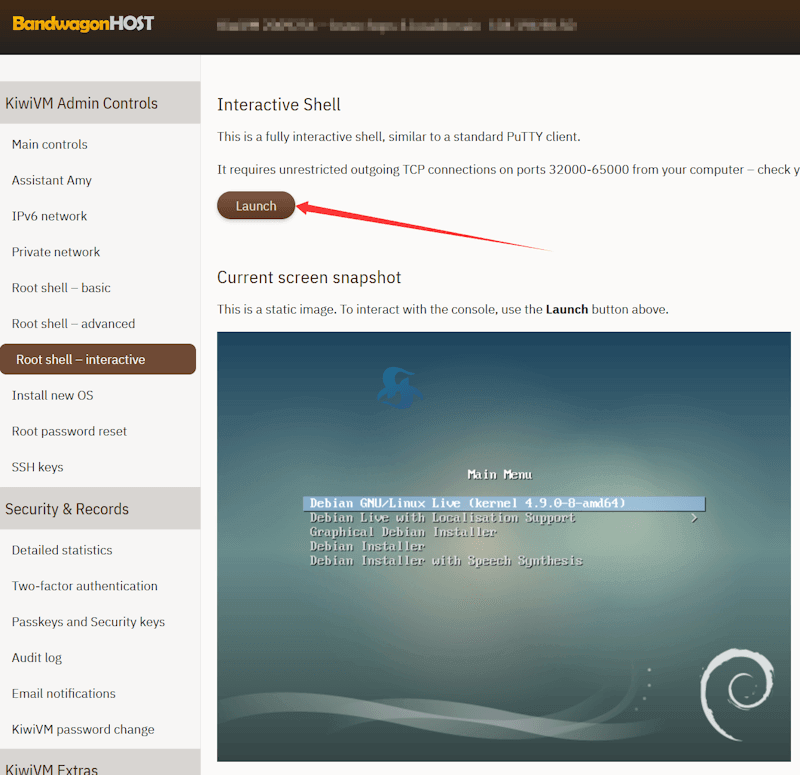Open Root shell – advanced
This screenshot has height=775, width=800.
point(73,324)
